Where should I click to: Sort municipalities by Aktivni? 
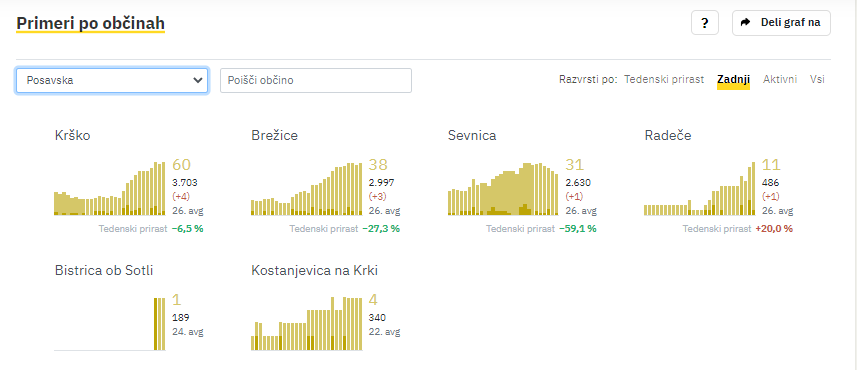click(780, 79)
